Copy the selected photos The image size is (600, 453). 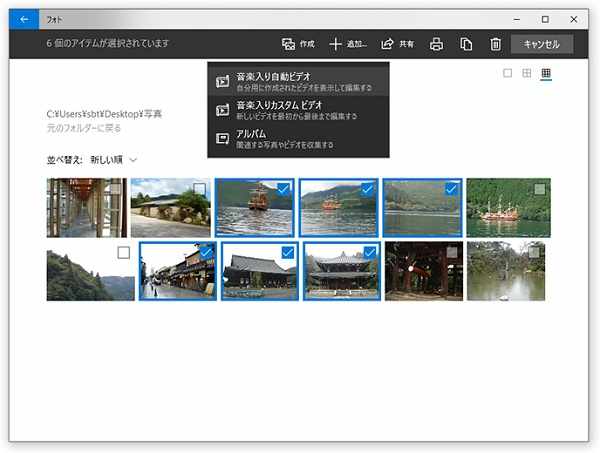466,44
